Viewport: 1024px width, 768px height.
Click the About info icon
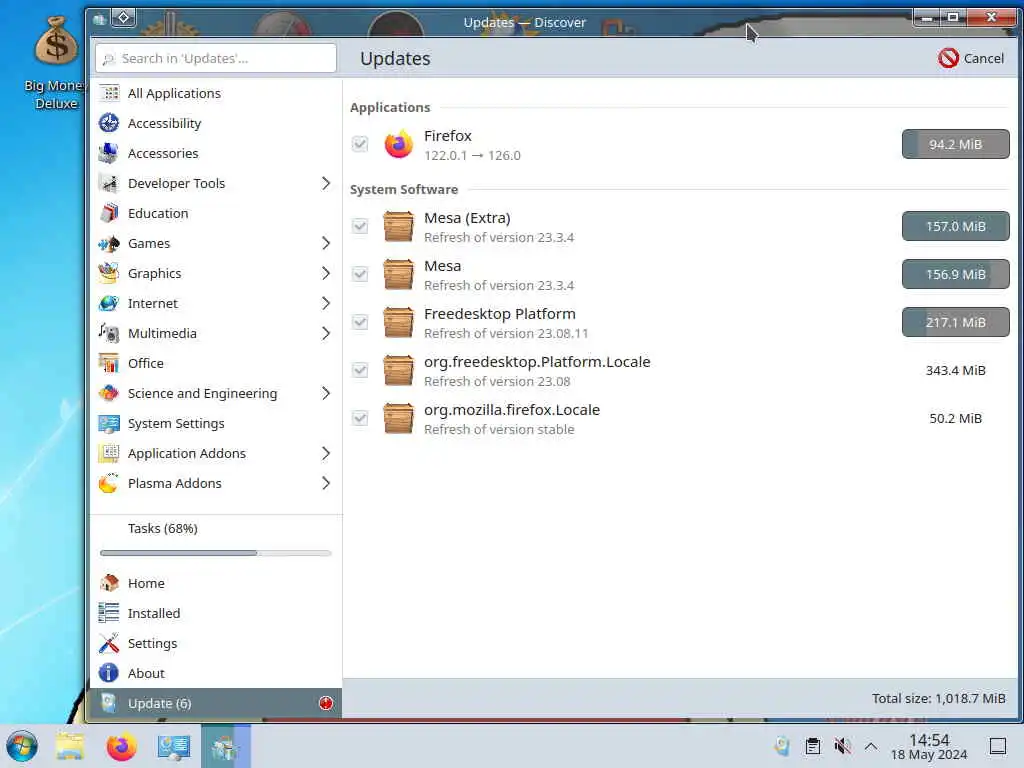point(109,673)
